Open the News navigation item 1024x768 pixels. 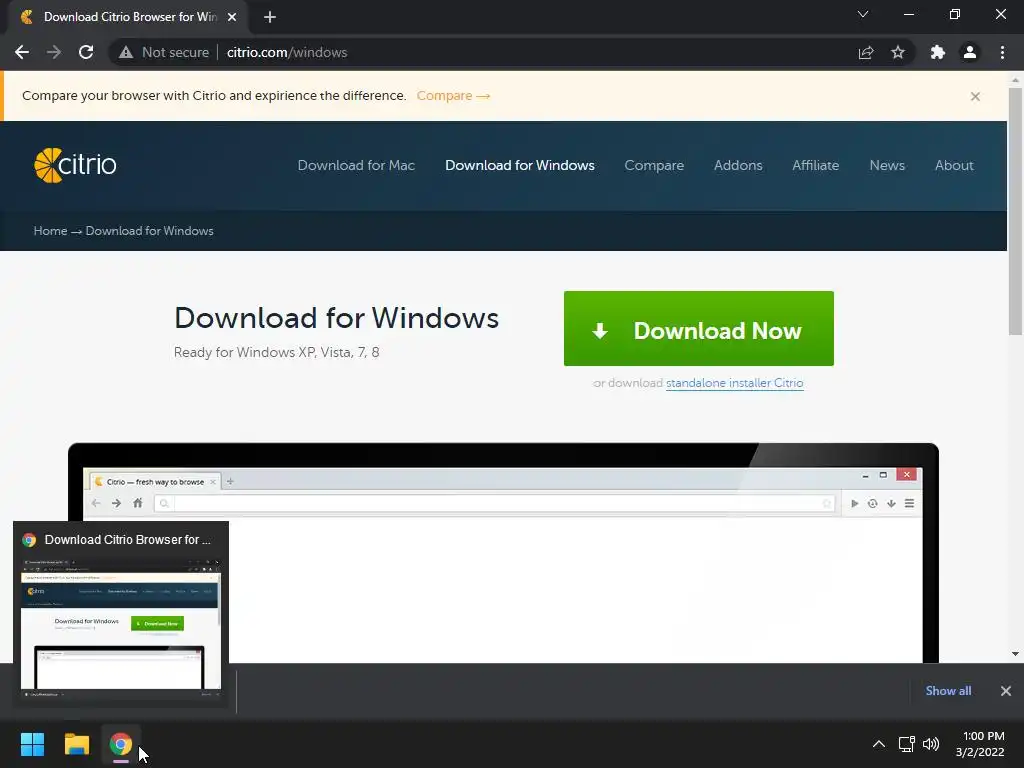coord(887,165)
